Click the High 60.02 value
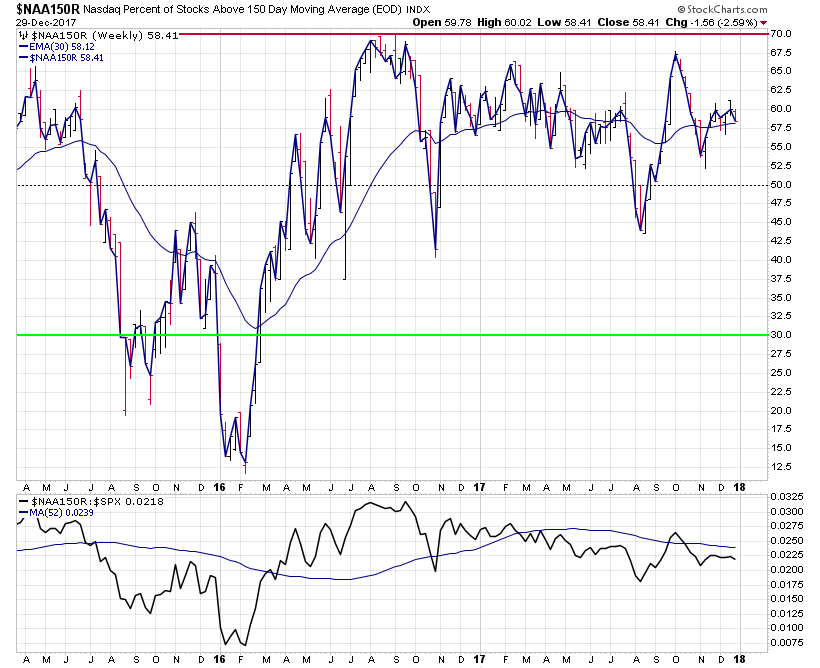The height and width of the screenshot is (668, 820). [504, 22]
